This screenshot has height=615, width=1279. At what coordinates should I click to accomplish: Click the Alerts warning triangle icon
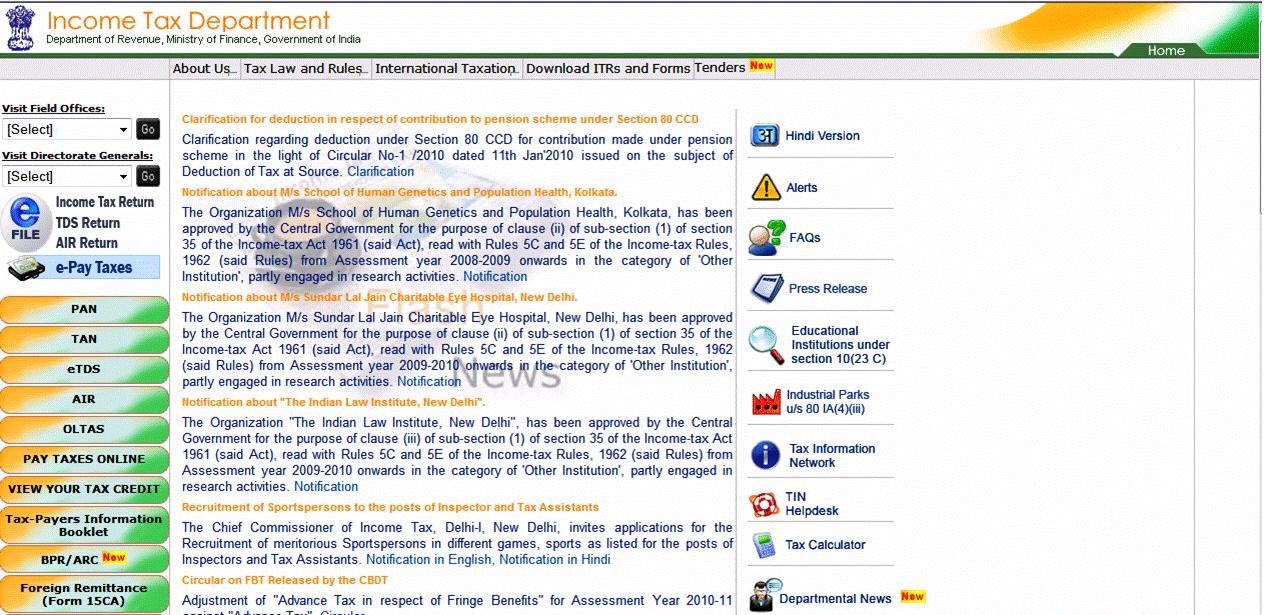[x=766, y=186]
